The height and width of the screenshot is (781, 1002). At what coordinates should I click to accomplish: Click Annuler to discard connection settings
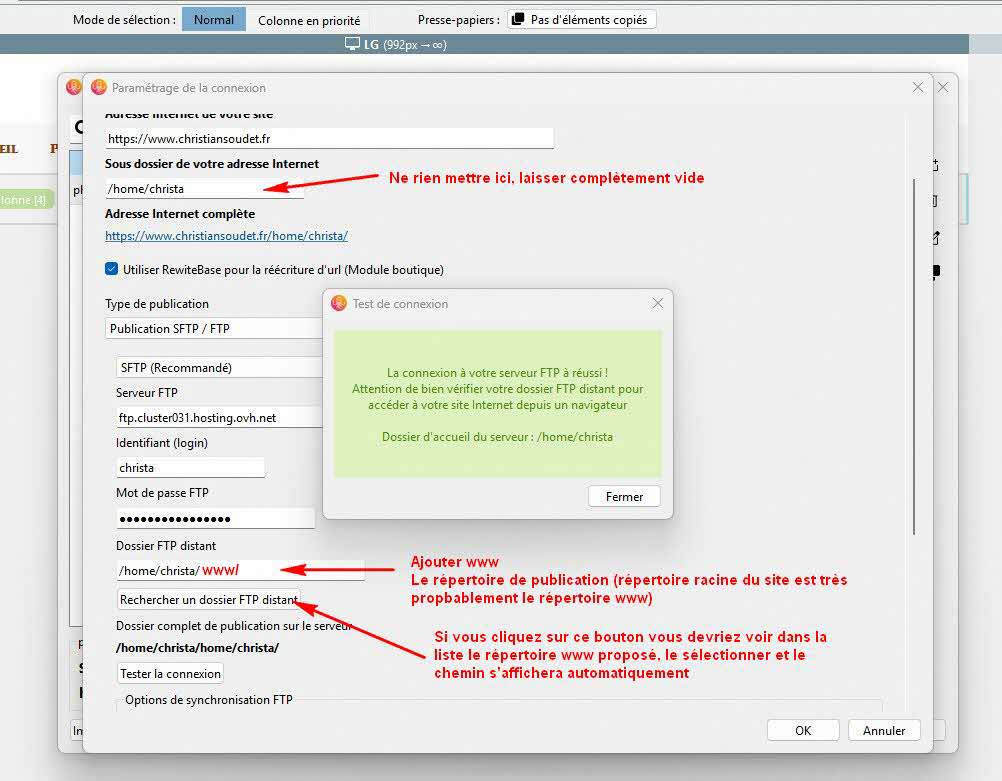click(884, 730)
